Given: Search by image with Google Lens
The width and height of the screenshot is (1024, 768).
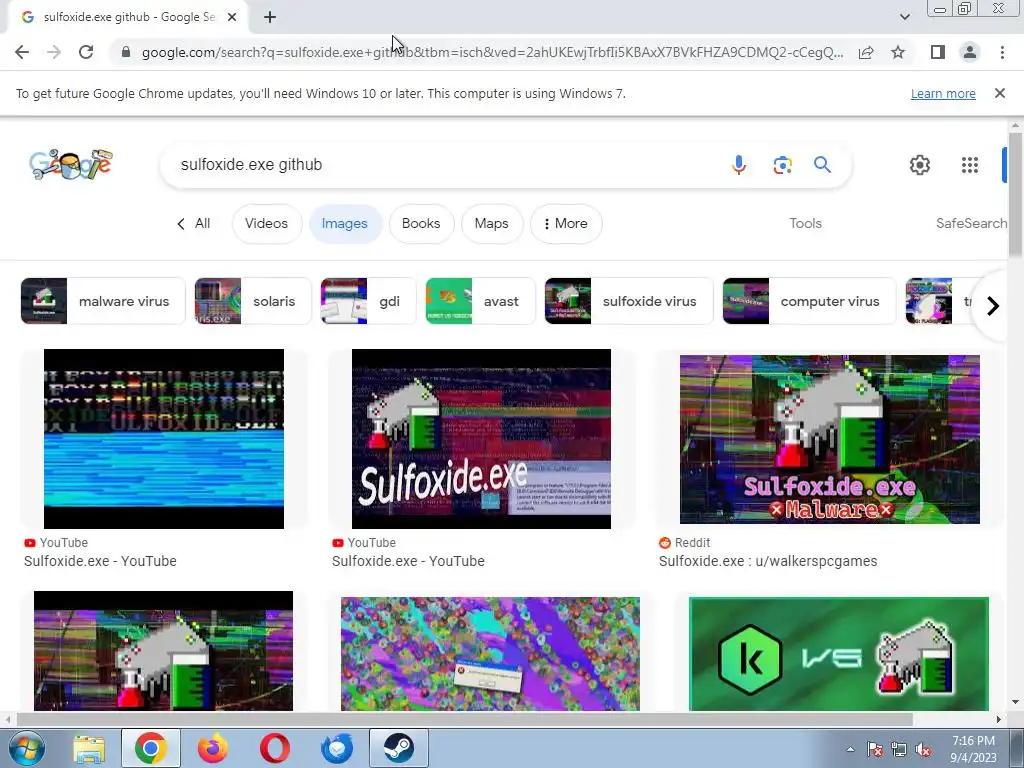Looking at the screenshot, I should pos(782,165).
